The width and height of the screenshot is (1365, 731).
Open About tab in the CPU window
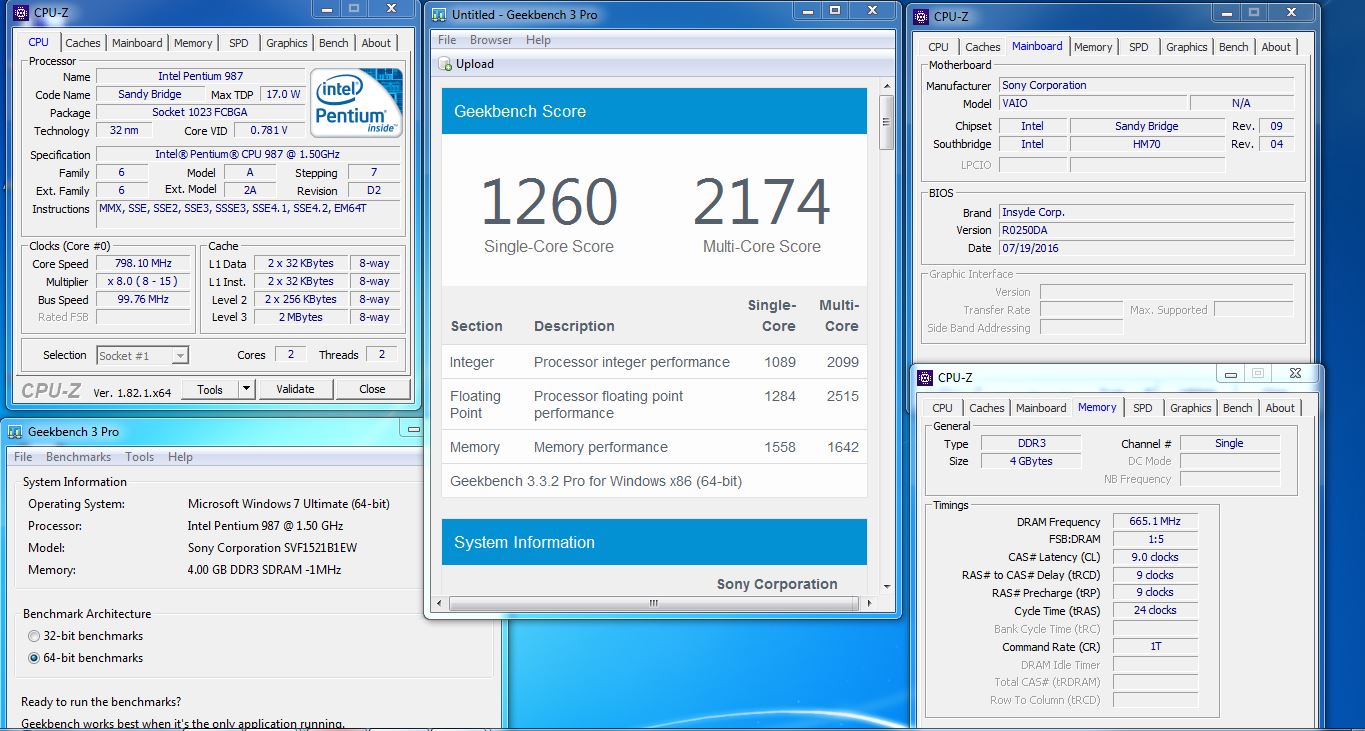pos(376,43)
